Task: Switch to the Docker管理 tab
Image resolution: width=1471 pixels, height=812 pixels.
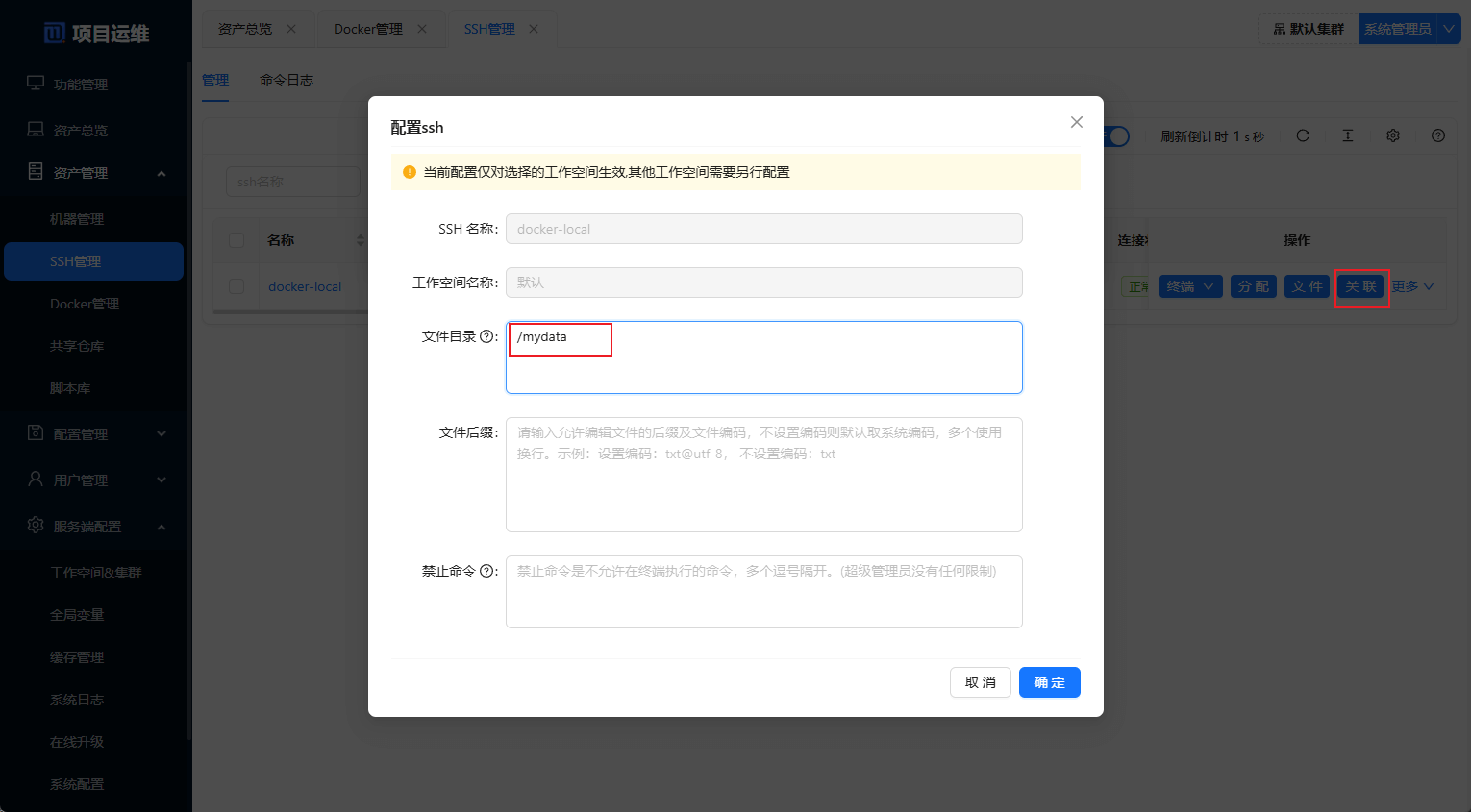Action: coord(368,29)
